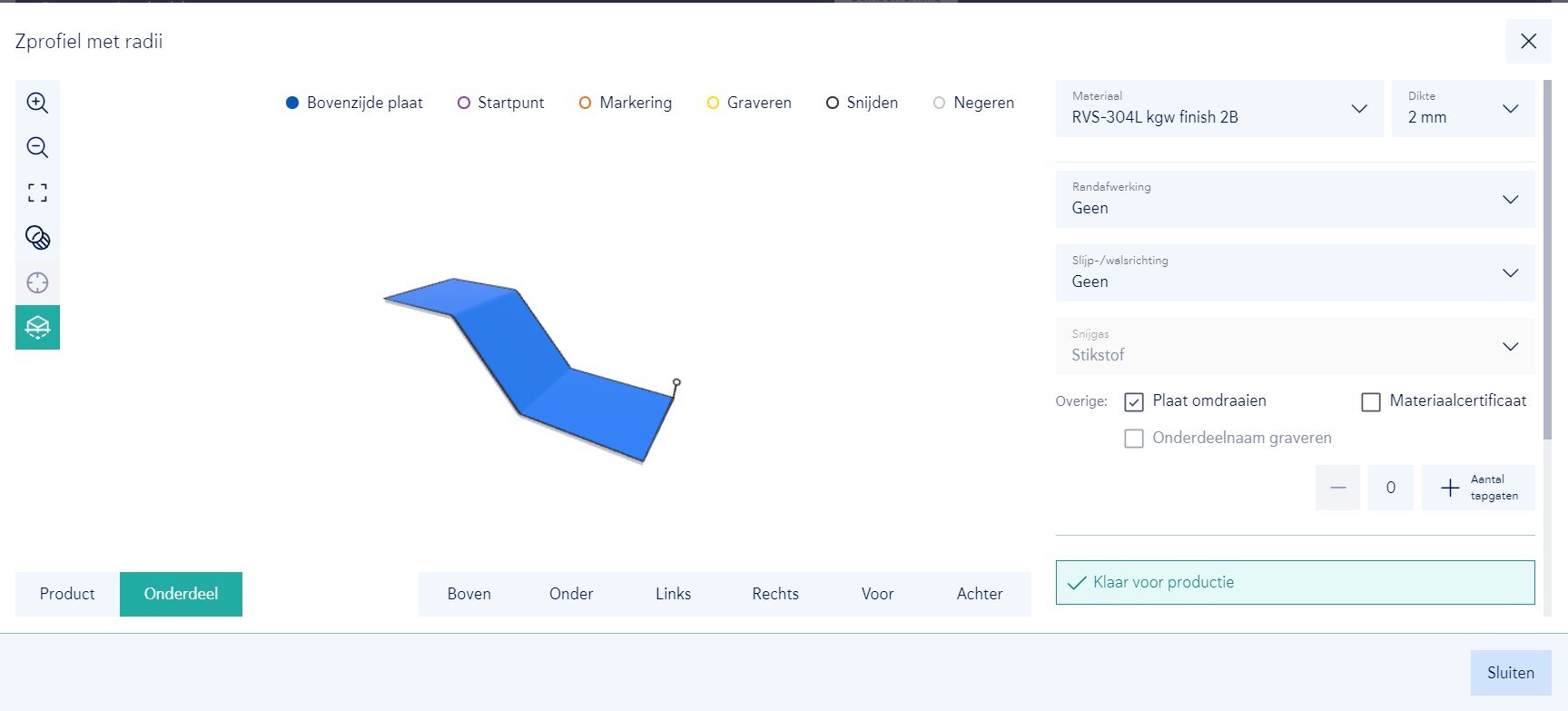
Task: Uncheck the Plaat omdraaien checkbox
Action: [1134, 401]
